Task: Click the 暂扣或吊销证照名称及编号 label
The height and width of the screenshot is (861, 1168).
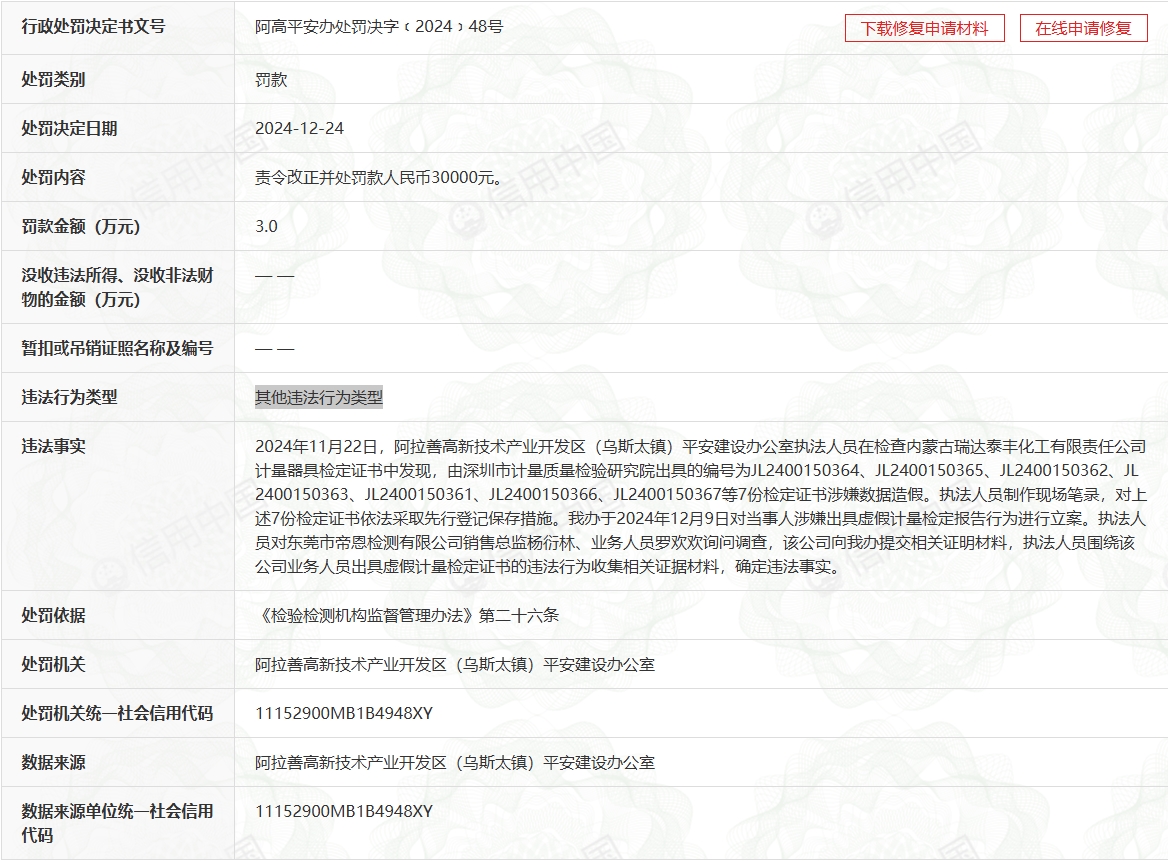Action: click(x=117, y=348)
